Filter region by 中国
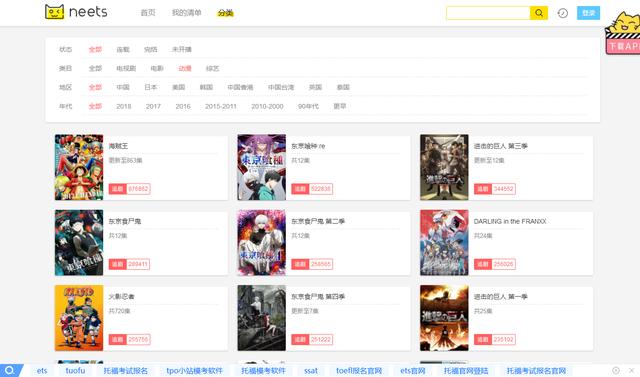 pos(123,87)
